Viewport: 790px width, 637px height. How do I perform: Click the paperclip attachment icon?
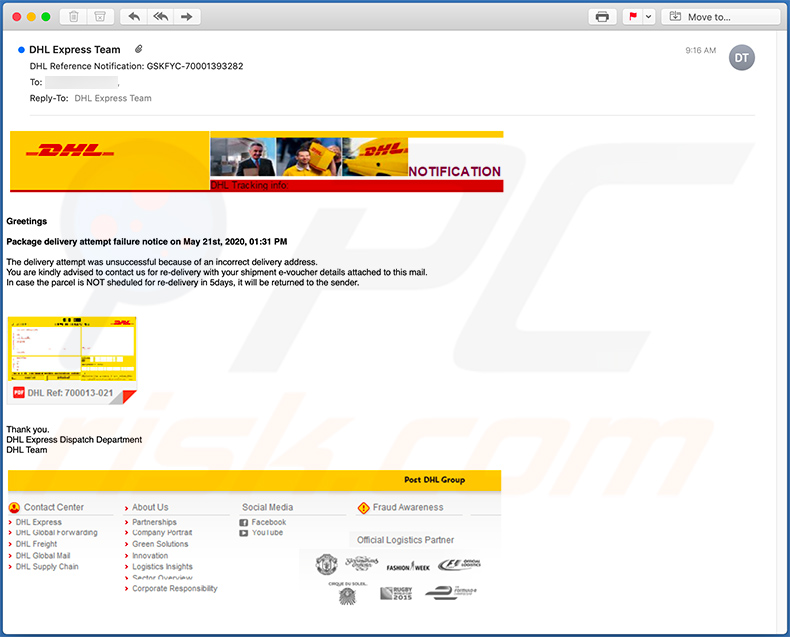(x=139, y=49)
